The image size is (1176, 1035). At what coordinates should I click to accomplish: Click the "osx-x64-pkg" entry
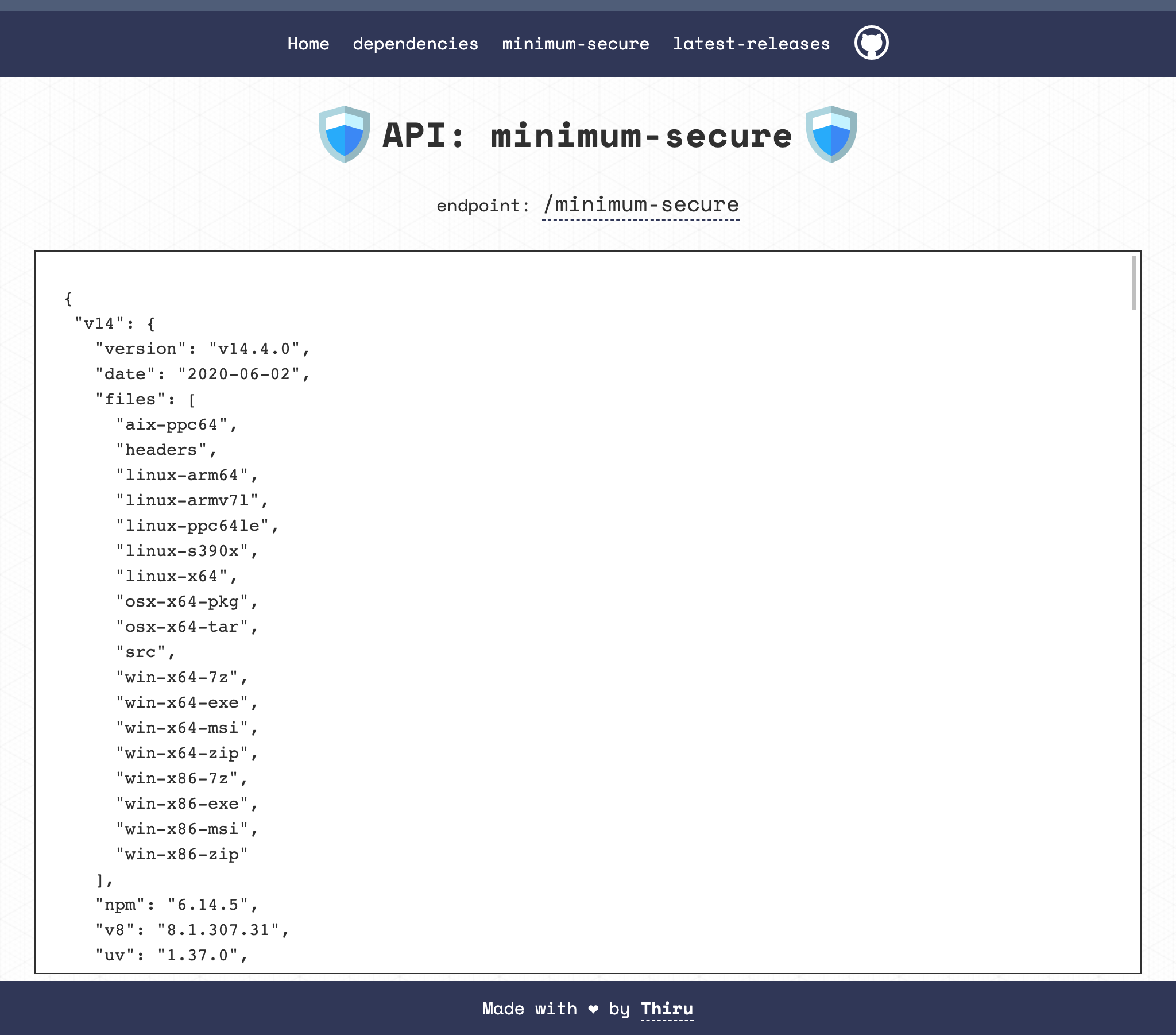coord(187,601)
